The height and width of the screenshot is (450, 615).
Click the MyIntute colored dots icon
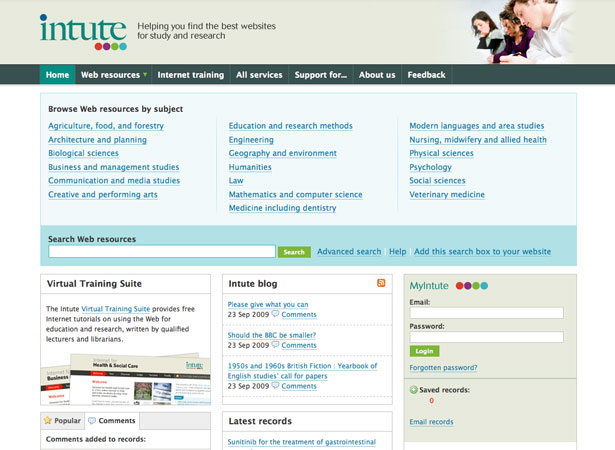tap(472, 286)
